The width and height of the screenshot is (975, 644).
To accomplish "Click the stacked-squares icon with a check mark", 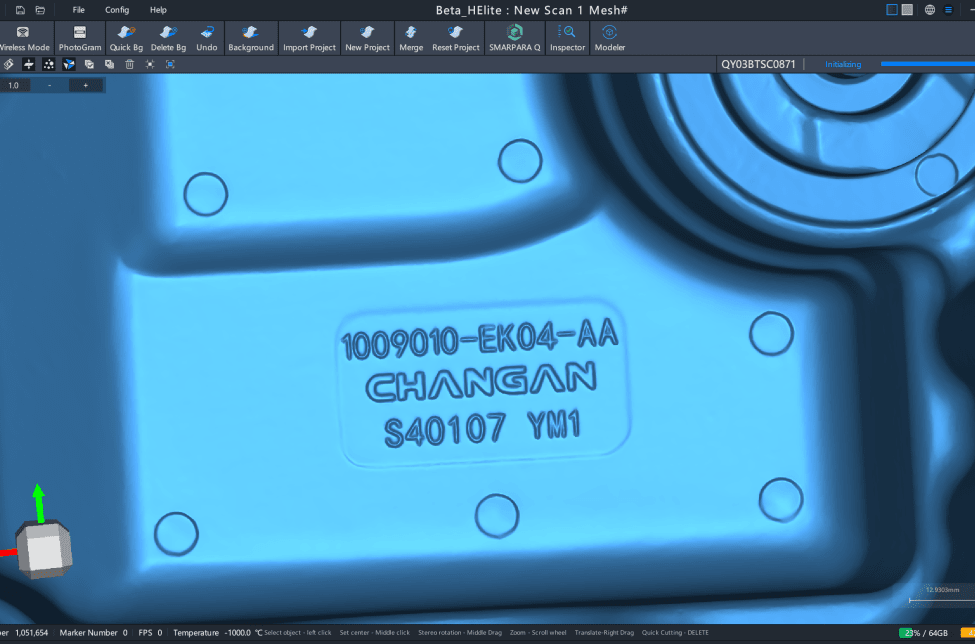I will pos(89,64).
